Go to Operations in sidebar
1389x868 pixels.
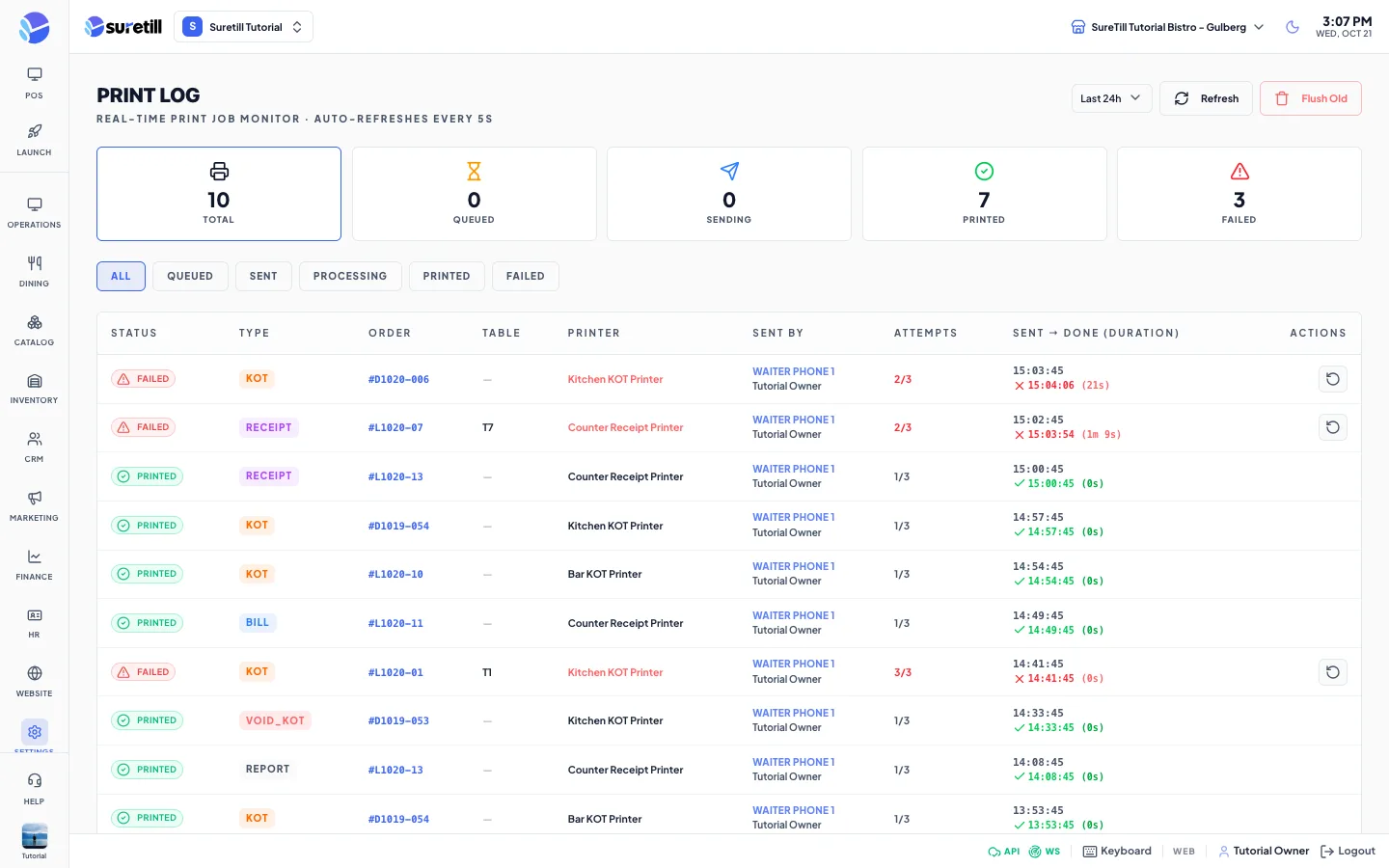(34, 212)
